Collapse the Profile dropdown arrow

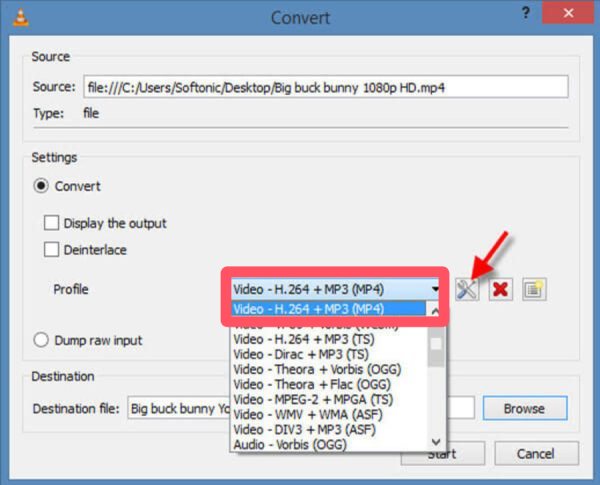[435, 289]
